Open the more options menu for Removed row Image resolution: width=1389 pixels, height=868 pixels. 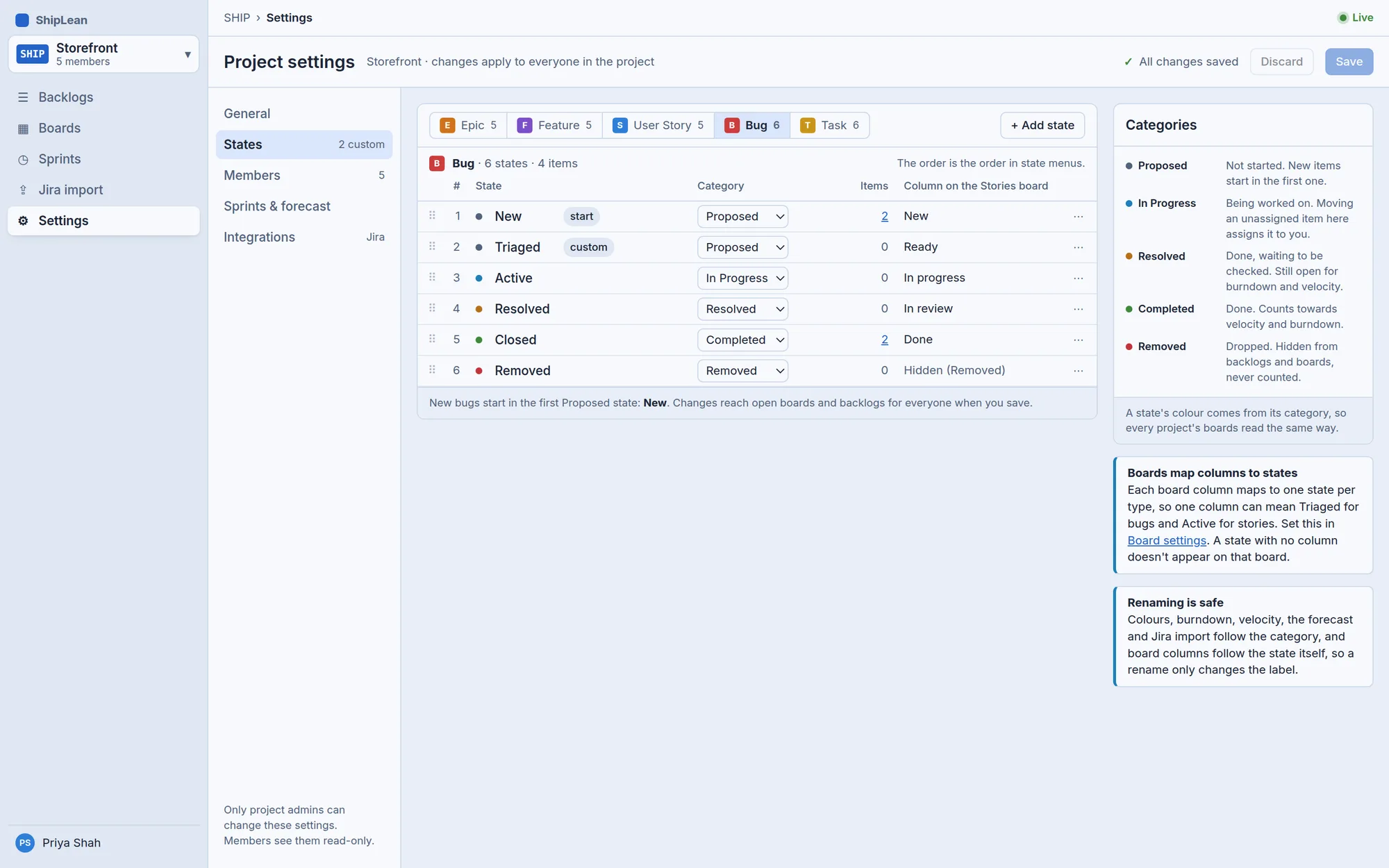[1078, 371]
